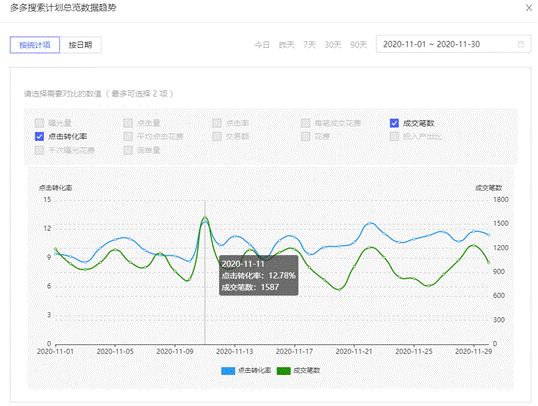Click the 2020-11-17 x-axis label

[x=294, y=352]
